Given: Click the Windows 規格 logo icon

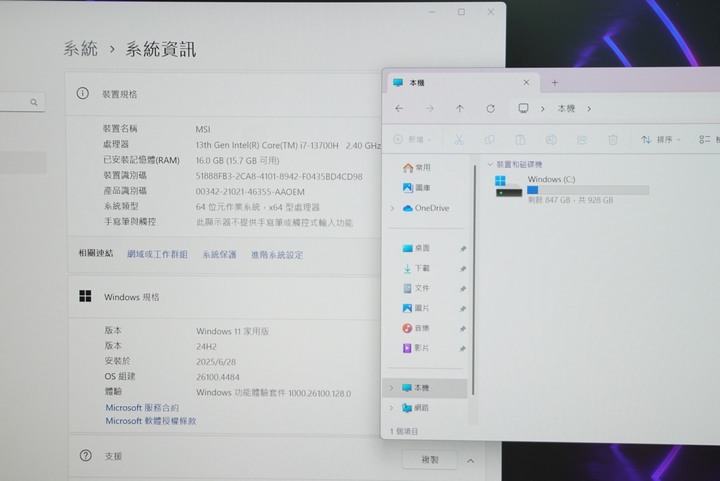Looking at the screenshot, I should (85, 296).
